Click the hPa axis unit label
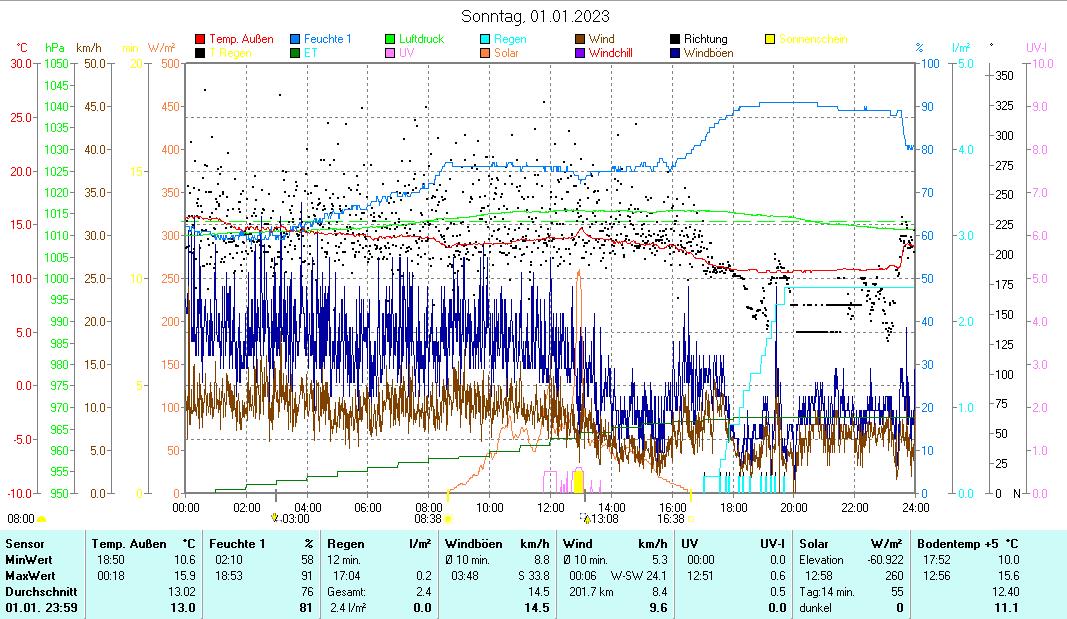The height and width of the screenshot is (619, 1067). click(x=54, y=48)
